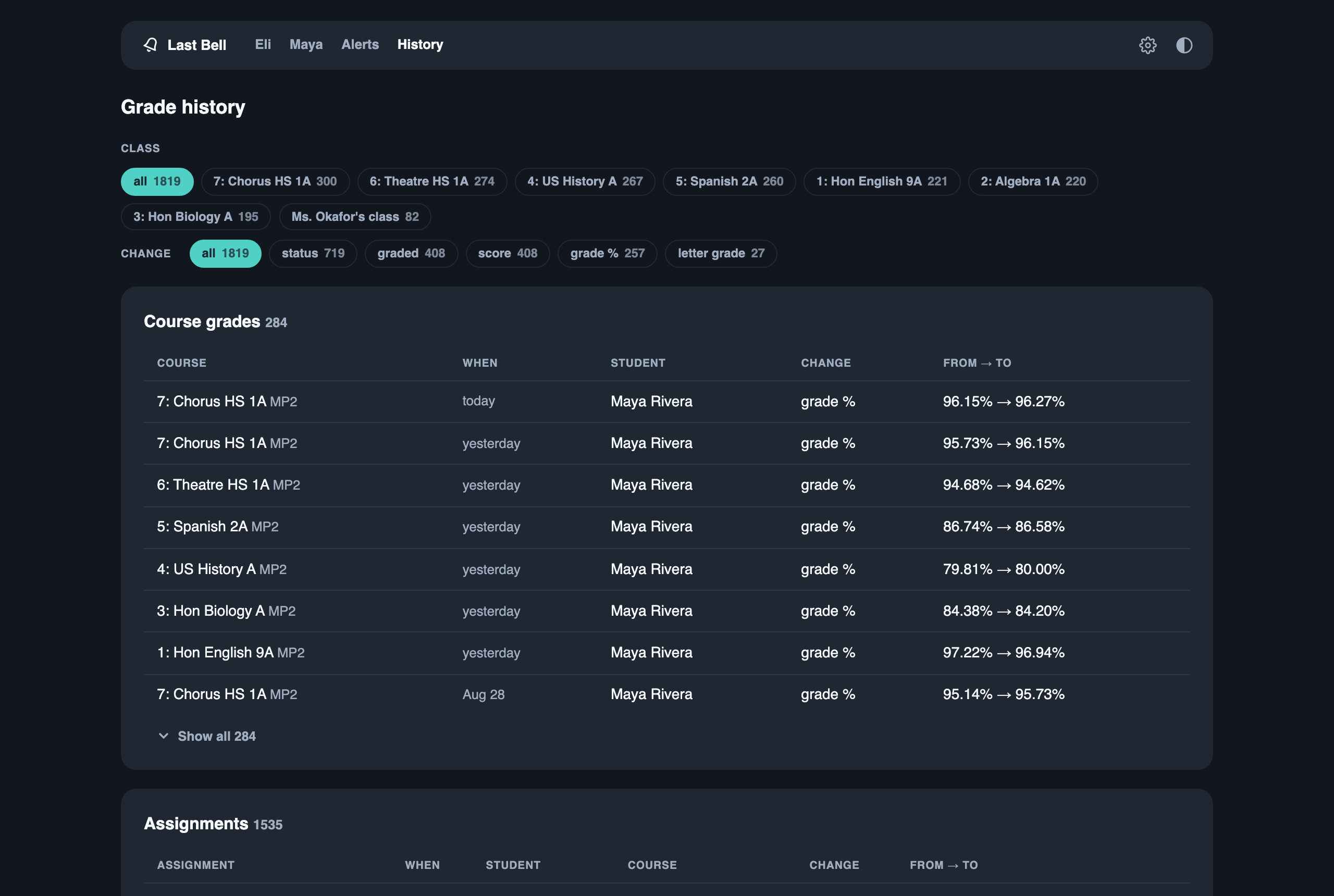Image resolution: width=1334 pixels, height=896 pixels.
Task: Select the History tab
Action: (x=420, y=45)
